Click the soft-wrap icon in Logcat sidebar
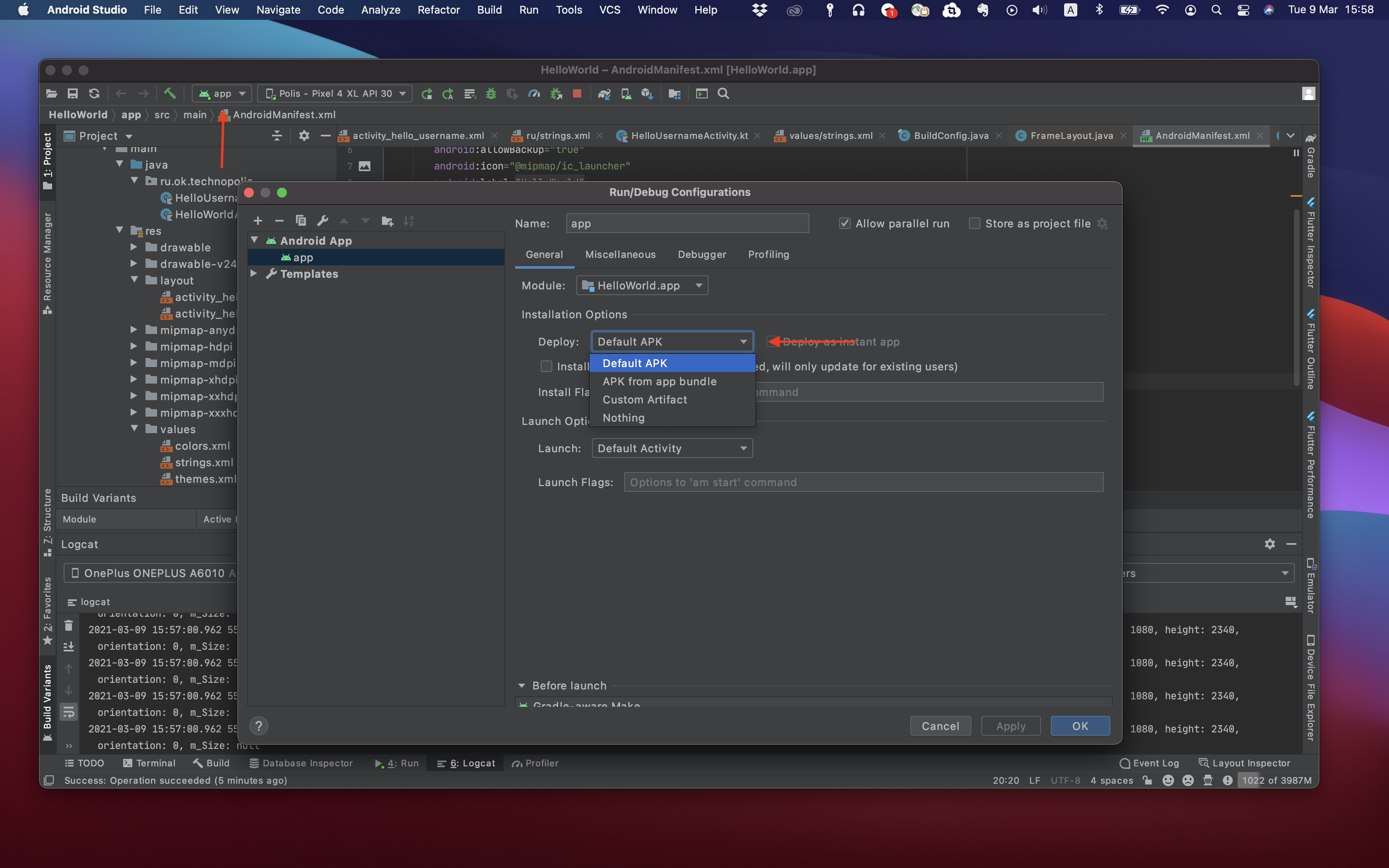 pyautogui.click(x=68, y=713)
